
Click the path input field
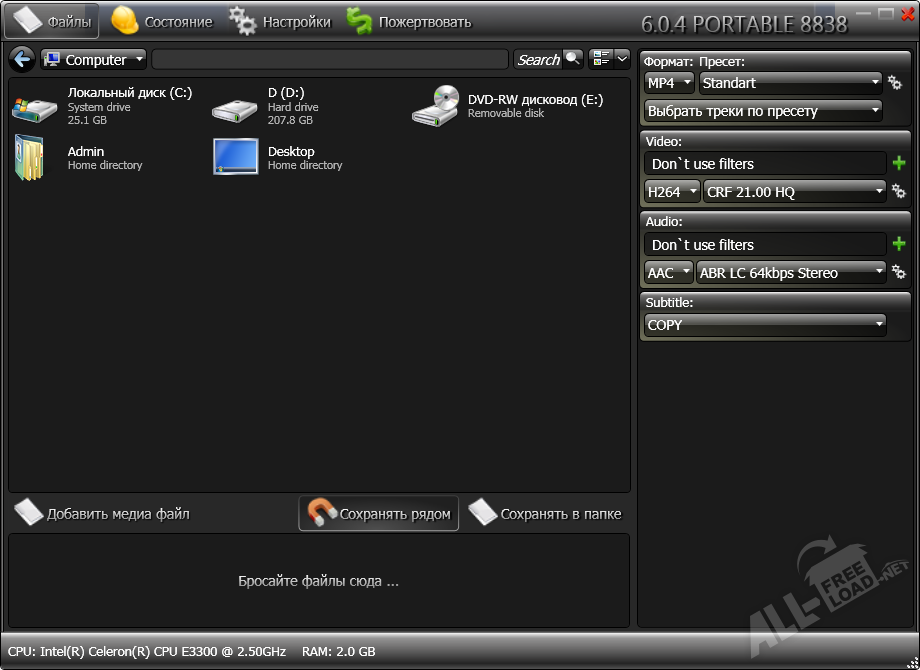pyautogui.click(x=330, y=59)
